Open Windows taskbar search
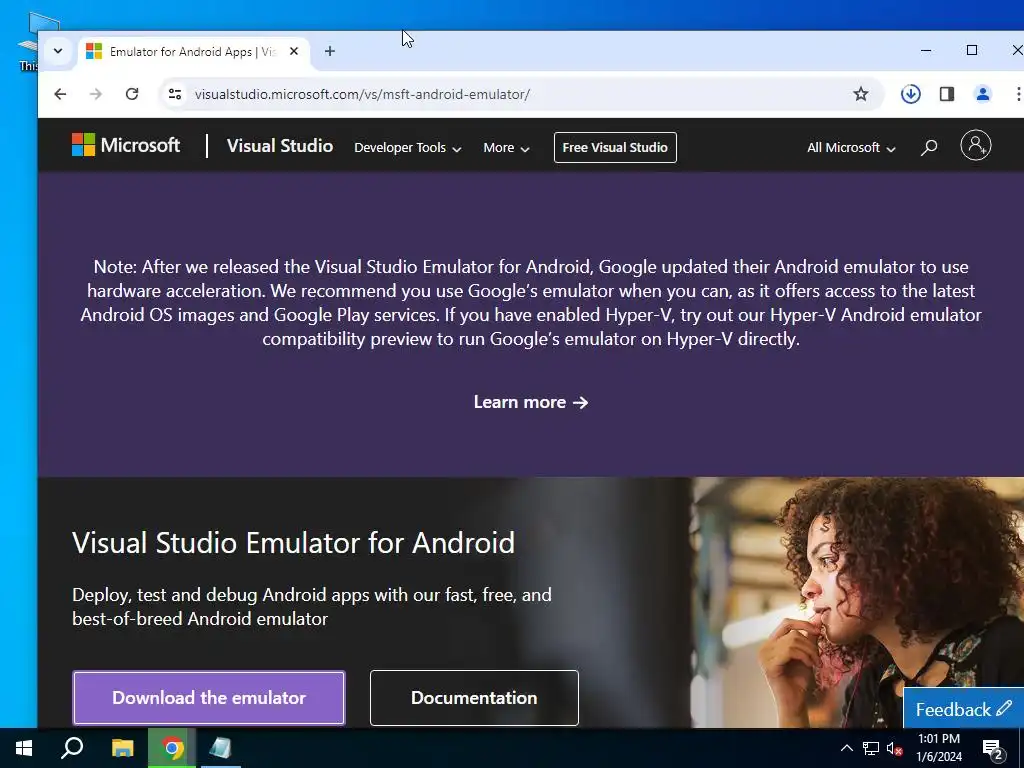Screen dimensions: 1024x768 click(72, 748)
